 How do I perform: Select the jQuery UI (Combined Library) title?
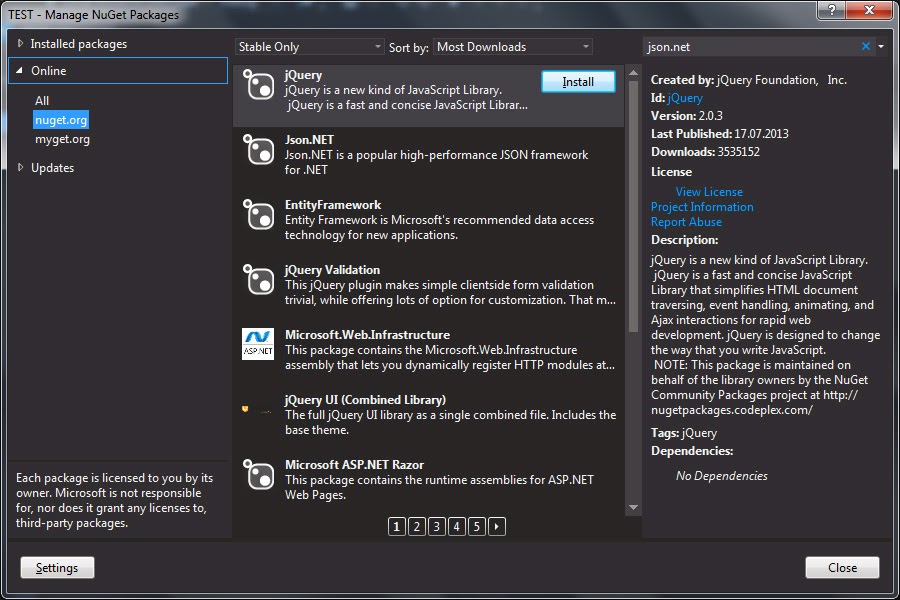tap(366, 400)
